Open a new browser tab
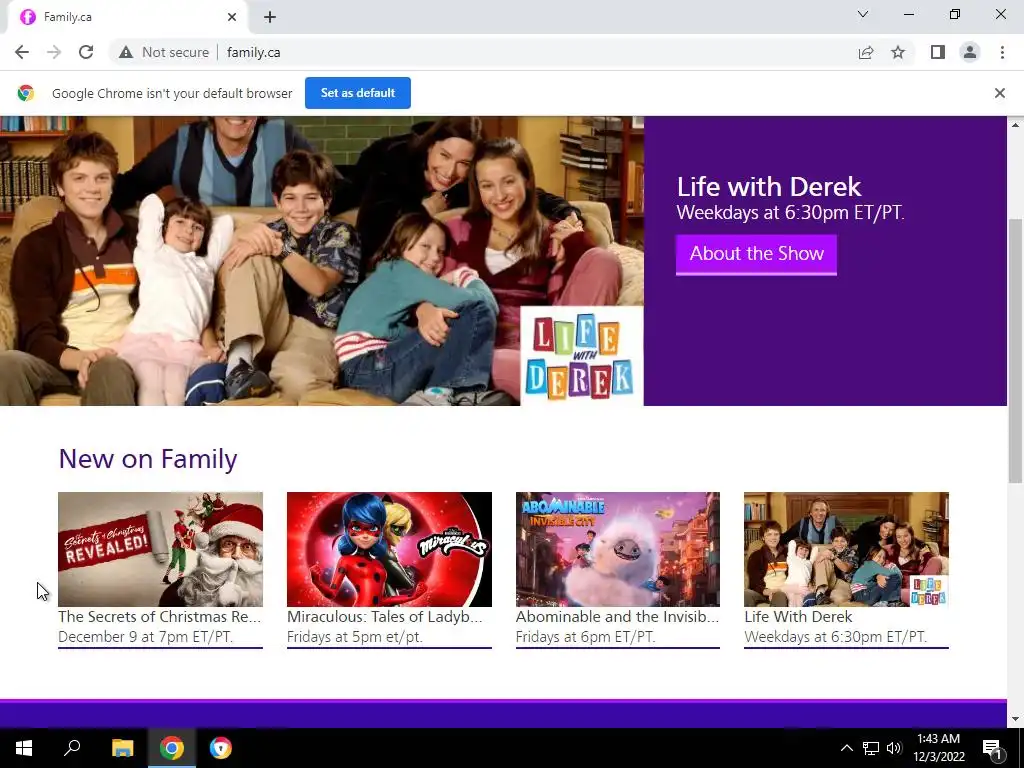The image size is (1024, 768). point(270,18)
